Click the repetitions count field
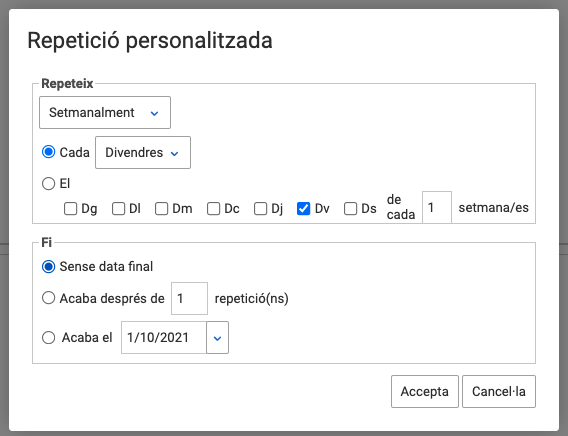This screenshot has height=436, width=568. click(x=189, y=298)
